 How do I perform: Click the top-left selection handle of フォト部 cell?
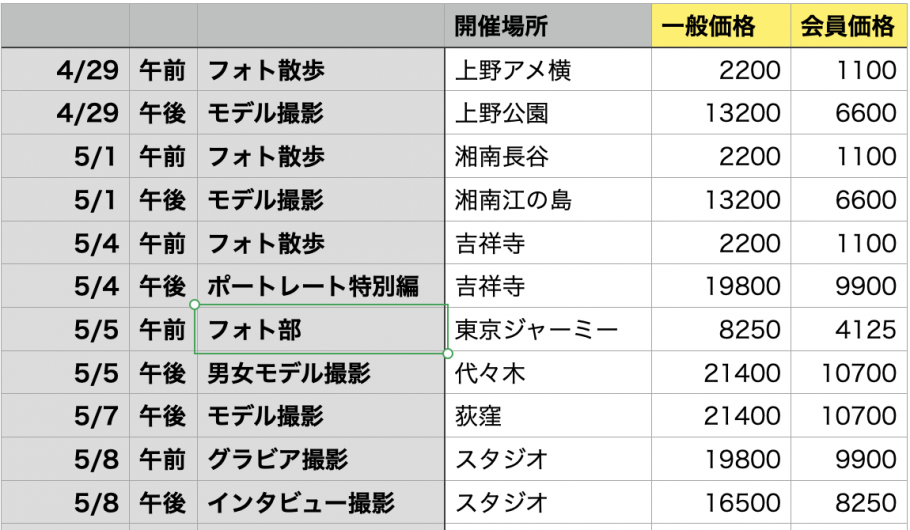click(x=195, y=305)
